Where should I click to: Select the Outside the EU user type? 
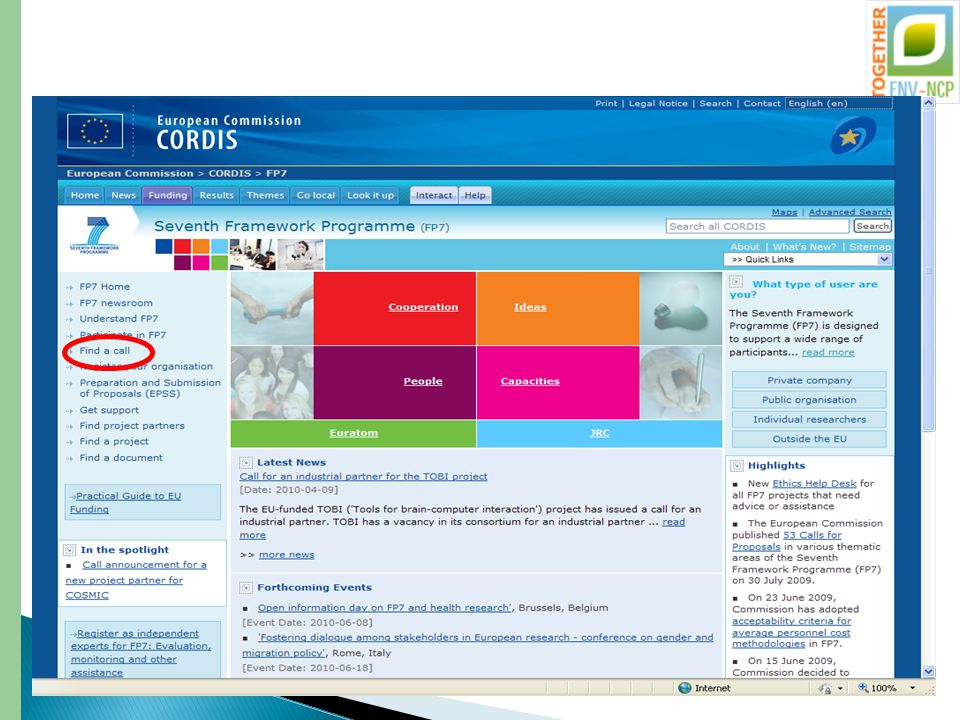point(809,439)
